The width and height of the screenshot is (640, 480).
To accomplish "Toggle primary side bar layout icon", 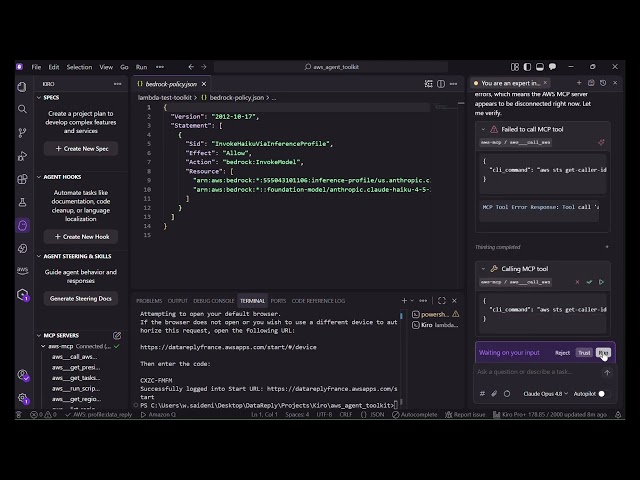I will pos(527,67).
